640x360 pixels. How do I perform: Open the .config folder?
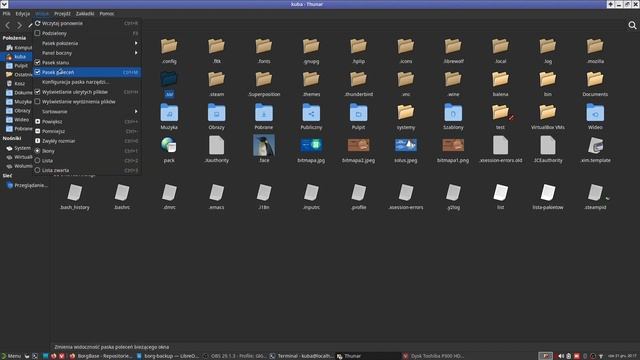[x=169, y=51]
